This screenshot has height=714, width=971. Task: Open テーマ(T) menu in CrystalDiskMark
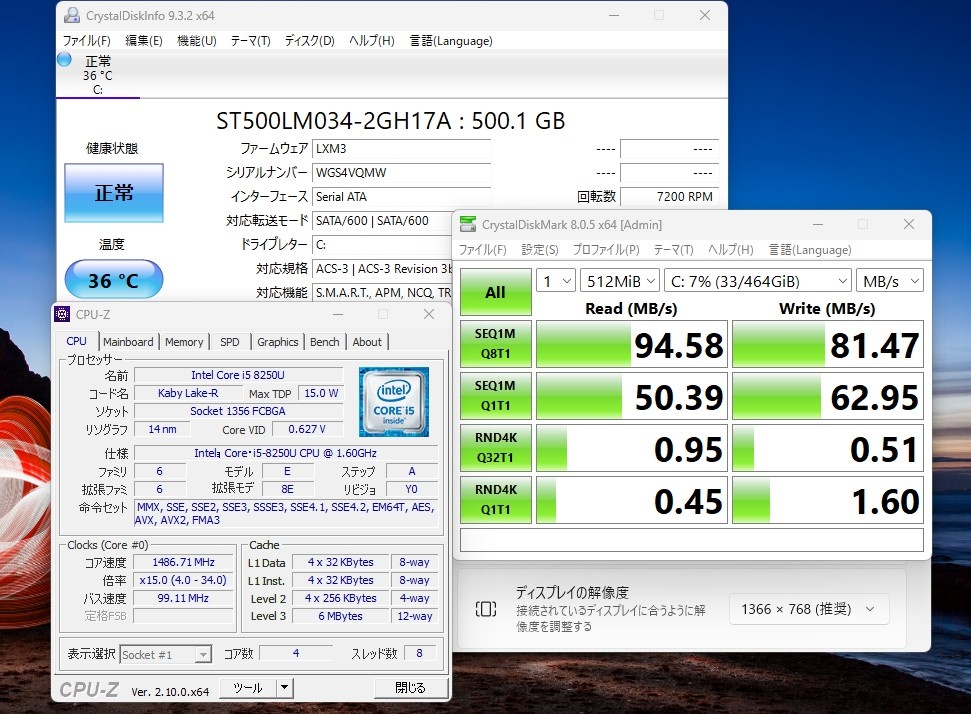coord(674,250)
